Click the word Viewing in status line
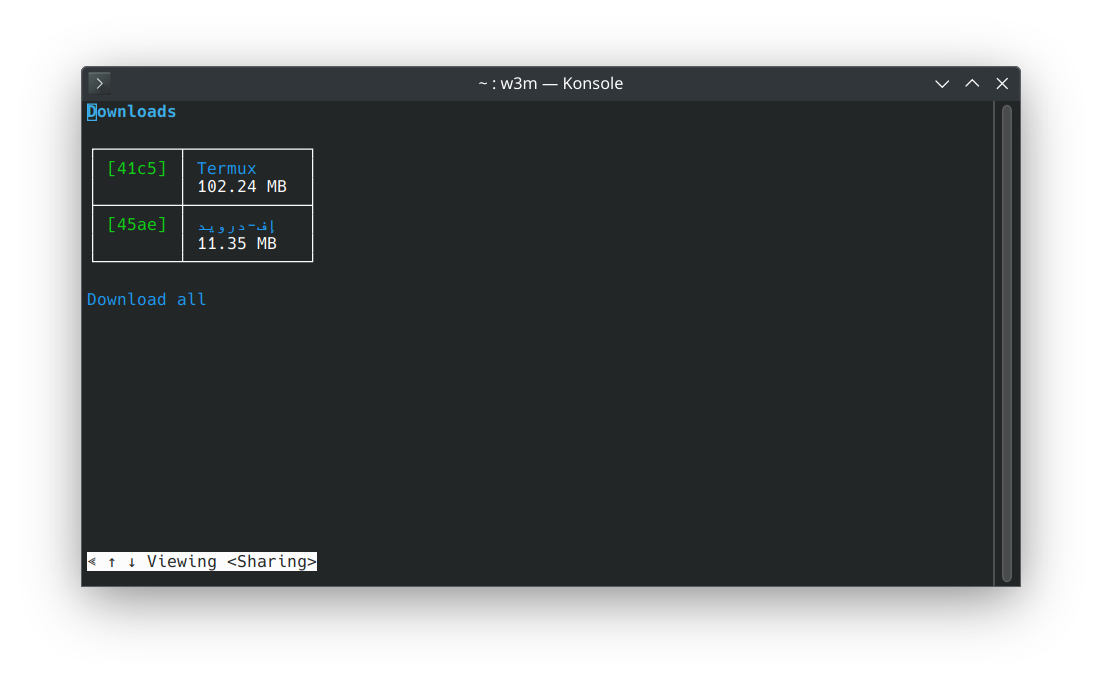 click(182, 562)
